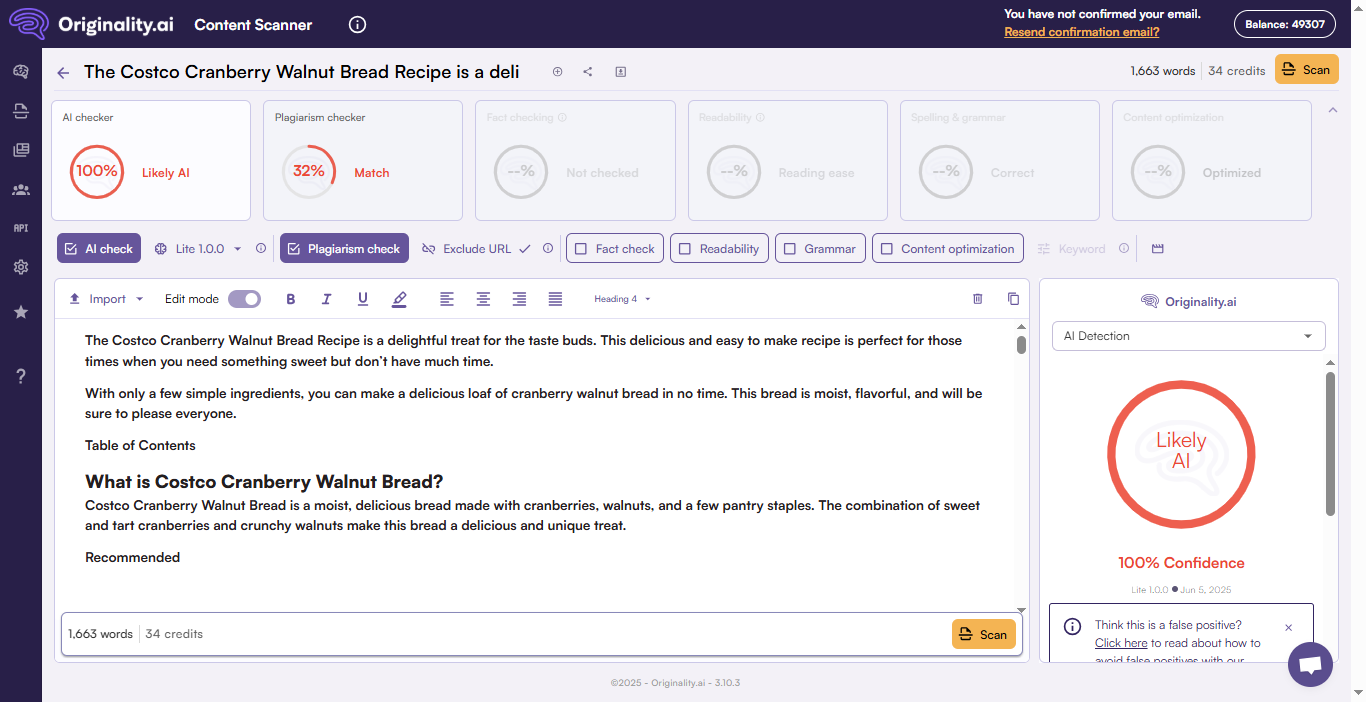Open the brain icon in the left sidebar
The width and height of the screenshot is (1366, 702).
tap(20, 71)
